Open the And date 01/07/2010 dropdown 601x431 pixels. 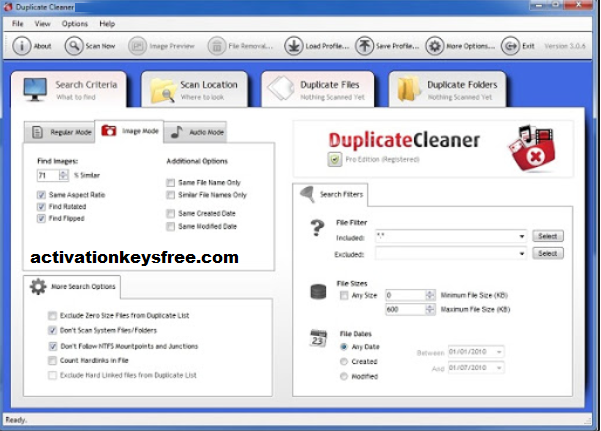[x=499, y=368]
